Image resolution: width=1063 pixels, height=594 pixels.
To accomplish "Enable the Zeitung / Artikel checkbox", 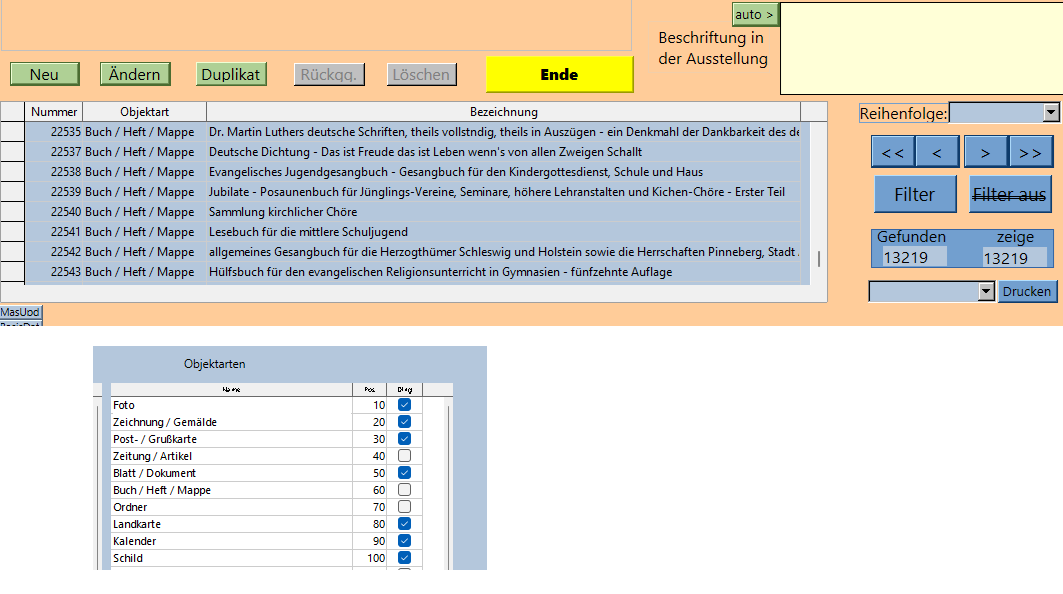I will click(404, 456).
